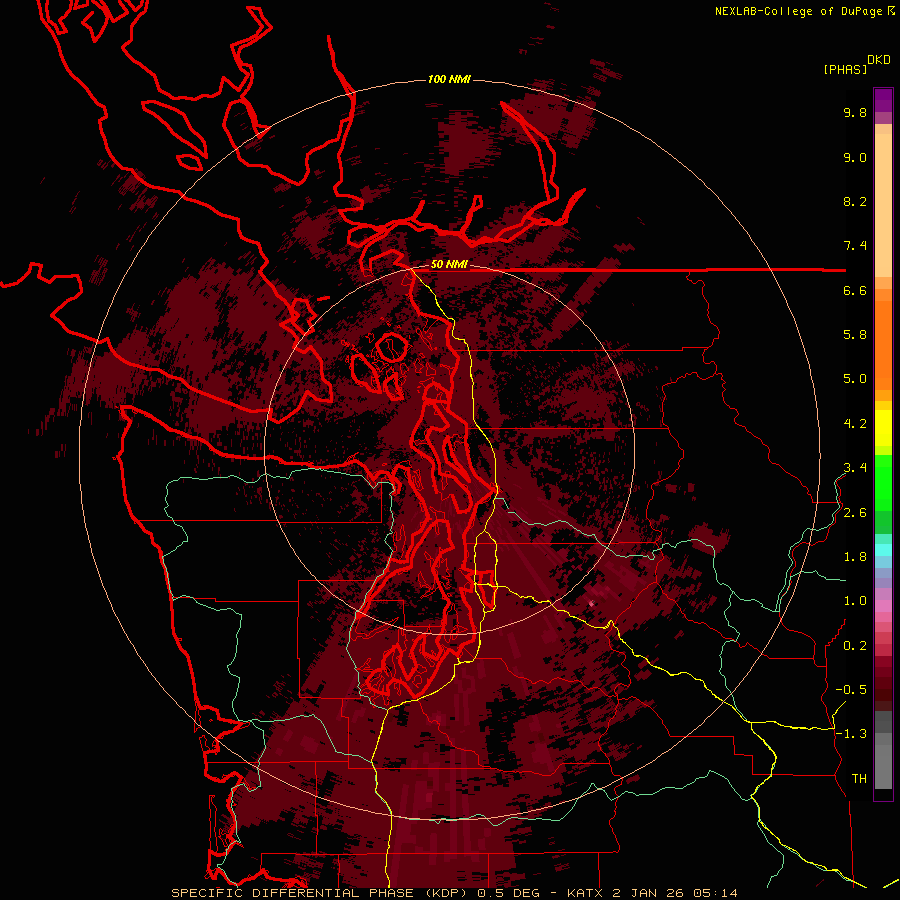Select the 3.4 scale value

pyautogui.click(x=855, y=468)
